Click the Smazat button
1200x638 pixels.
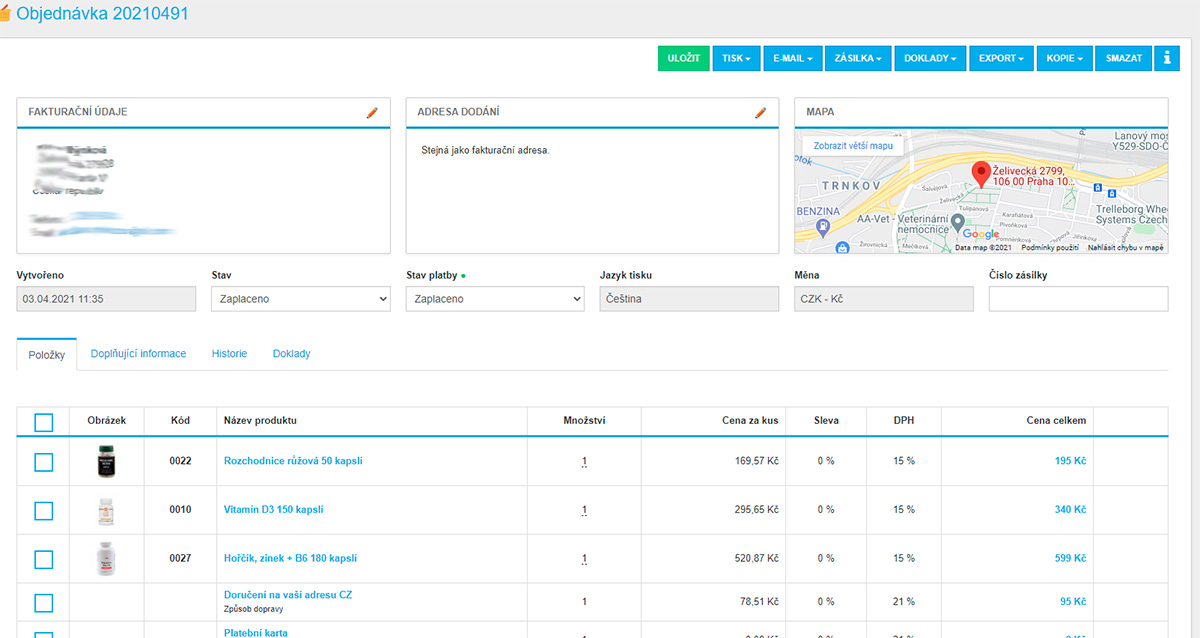(1123, 58)
